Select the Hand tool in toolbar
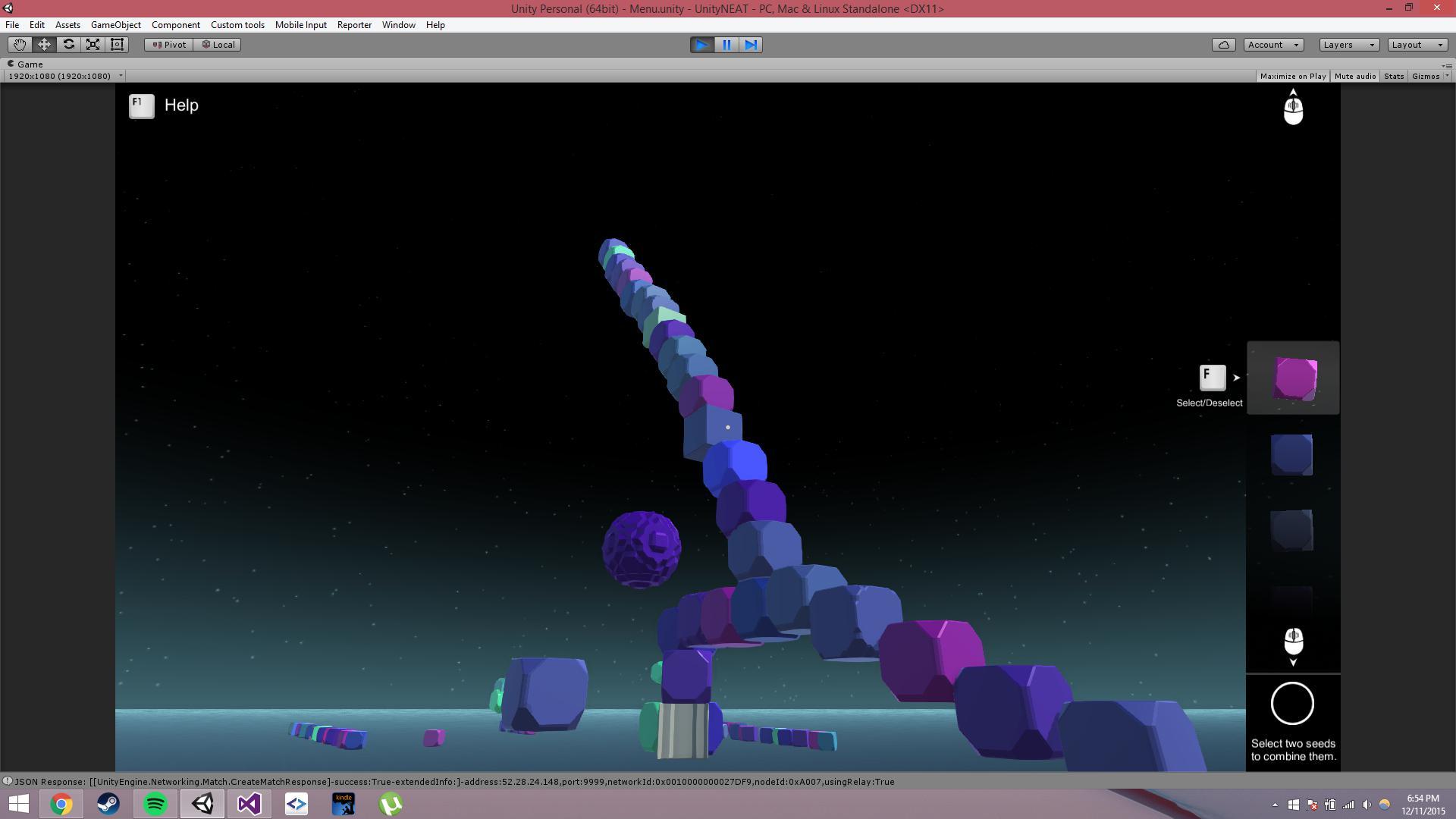The height and width of the screenshot is (819, 1456). click(20, 45)
